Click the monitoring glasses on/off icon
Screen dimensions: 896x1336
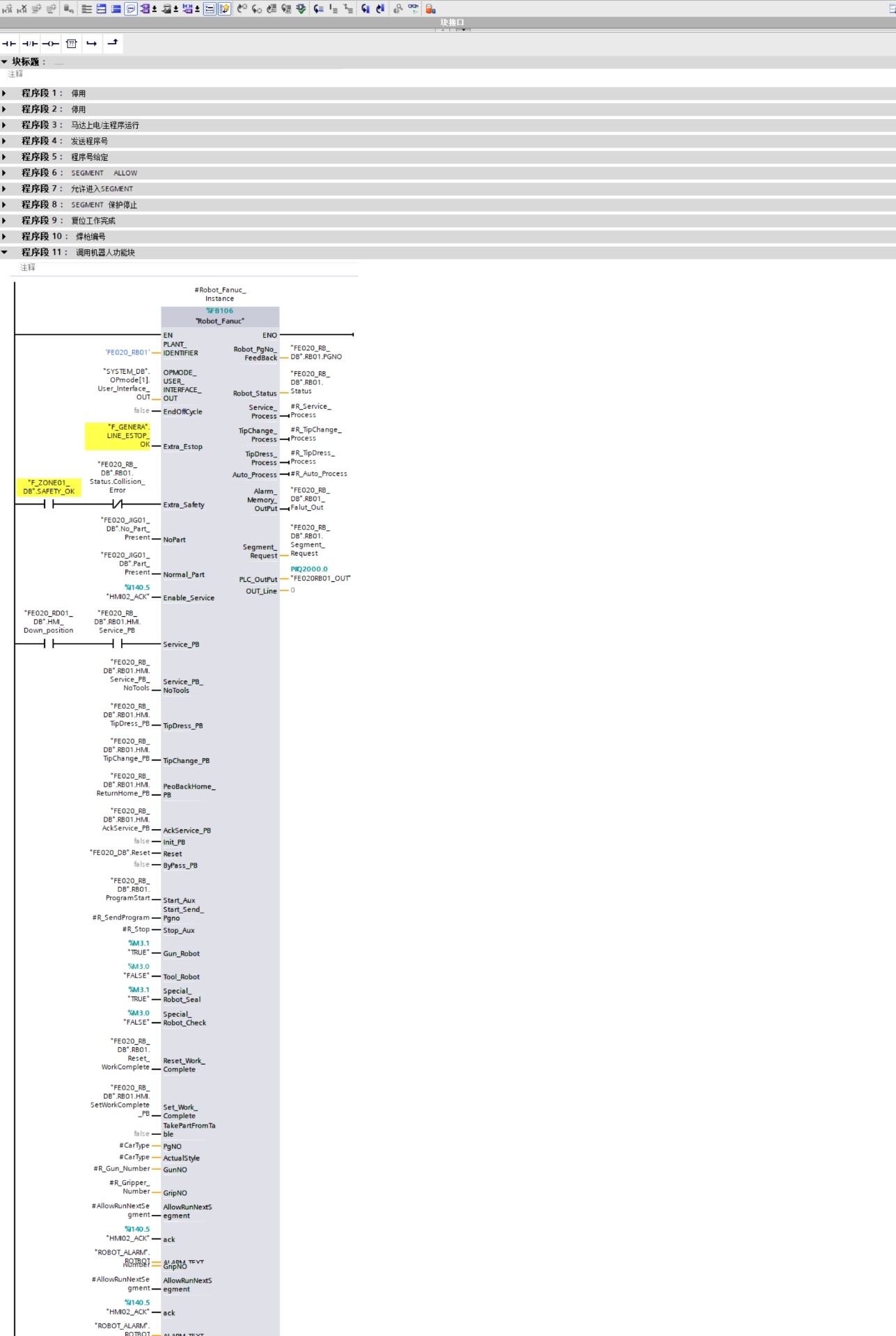[x=413, y=8]
